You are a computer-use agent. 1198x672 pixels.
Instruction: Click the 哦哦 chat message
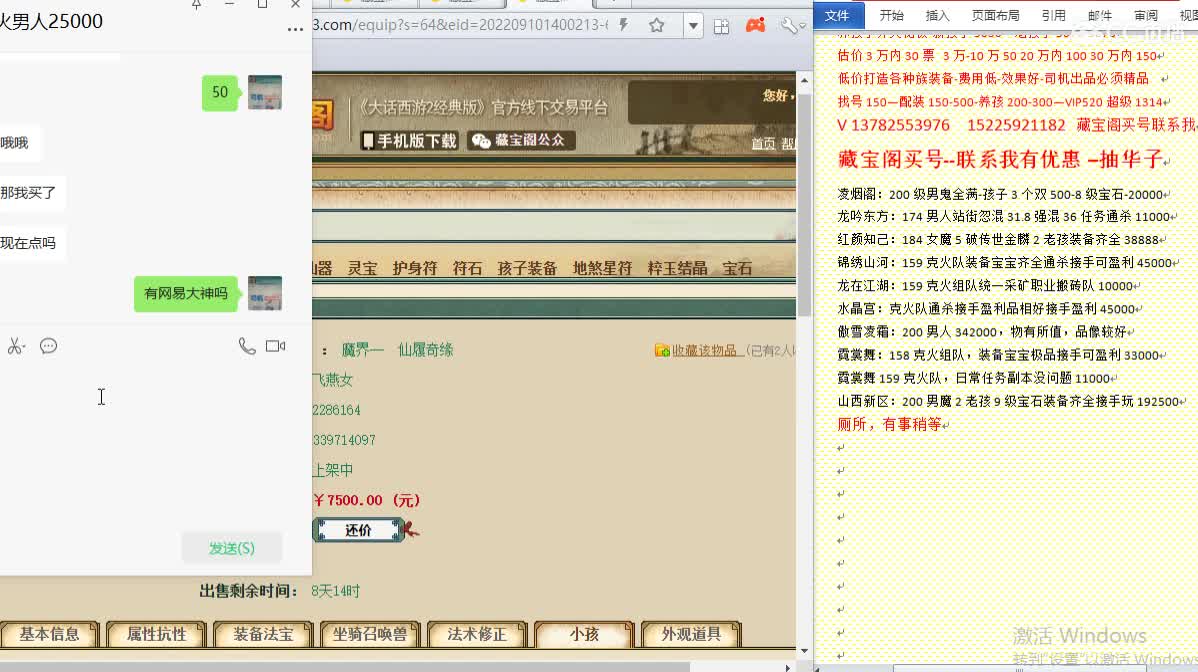(x=15, y=143)
